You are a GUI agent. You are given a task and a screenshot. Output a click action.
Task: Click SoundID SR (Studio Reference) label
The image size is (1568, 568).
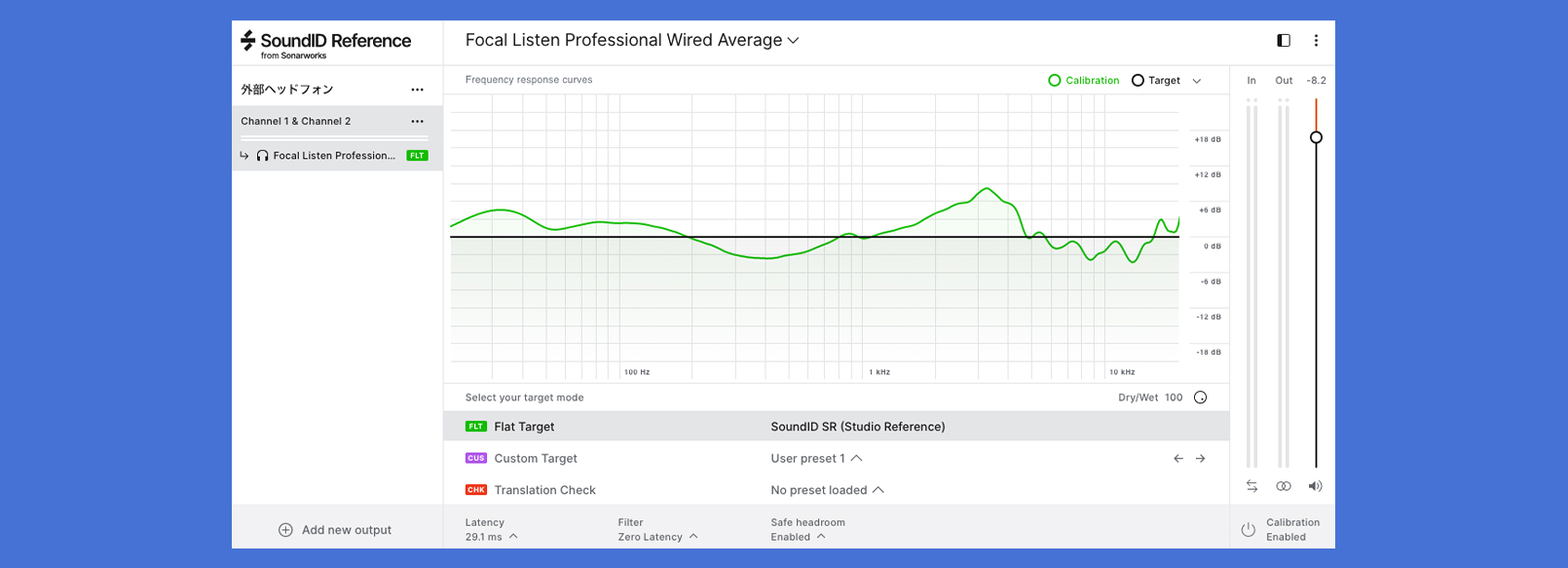point(858,427)
